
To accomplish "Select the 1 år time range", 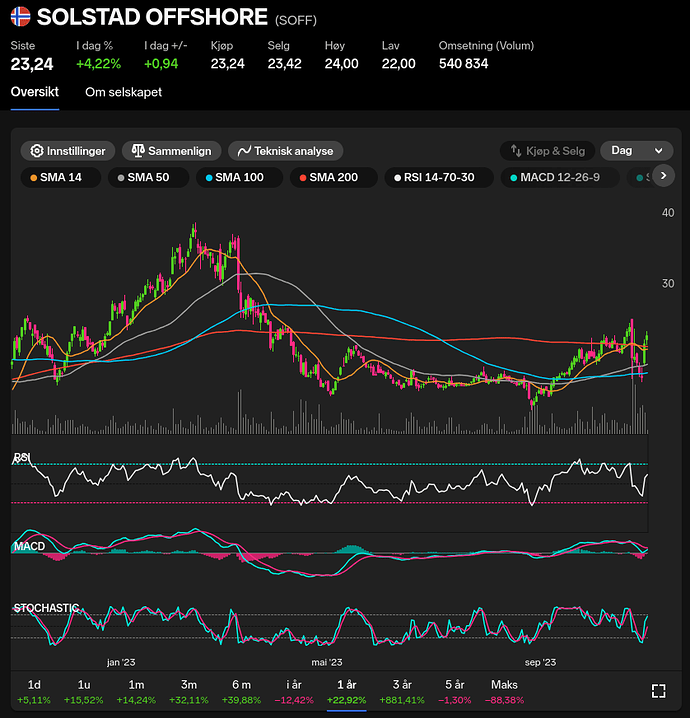I will click(x=347, y=691).
